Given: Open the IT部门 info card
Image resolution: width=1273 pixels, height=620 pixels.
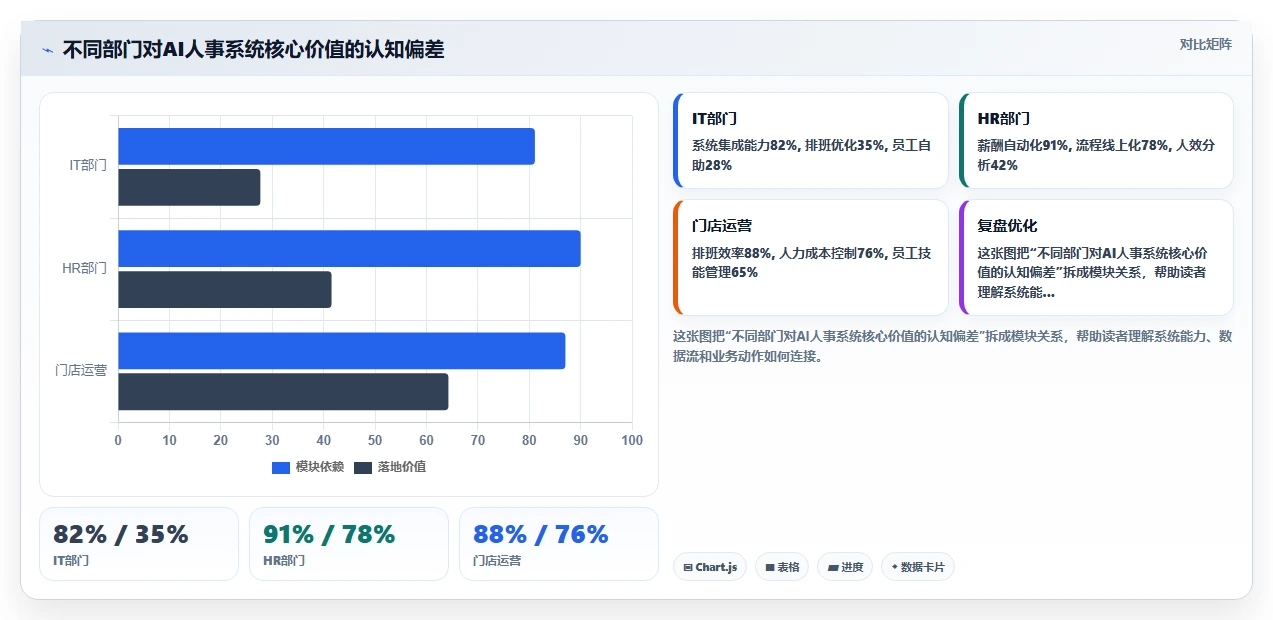Looking at the screenshot, I should point(811,140).
